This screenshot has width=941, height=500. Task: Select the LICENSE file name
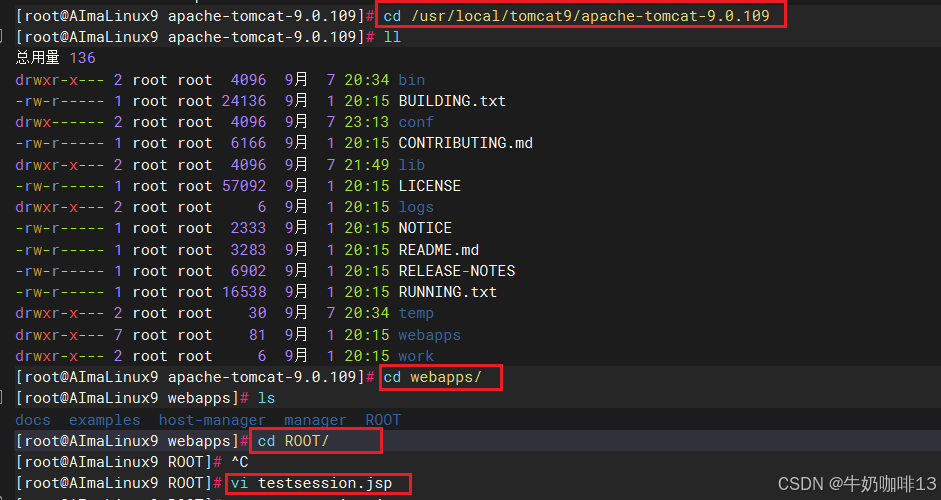[x=430, y=185]
